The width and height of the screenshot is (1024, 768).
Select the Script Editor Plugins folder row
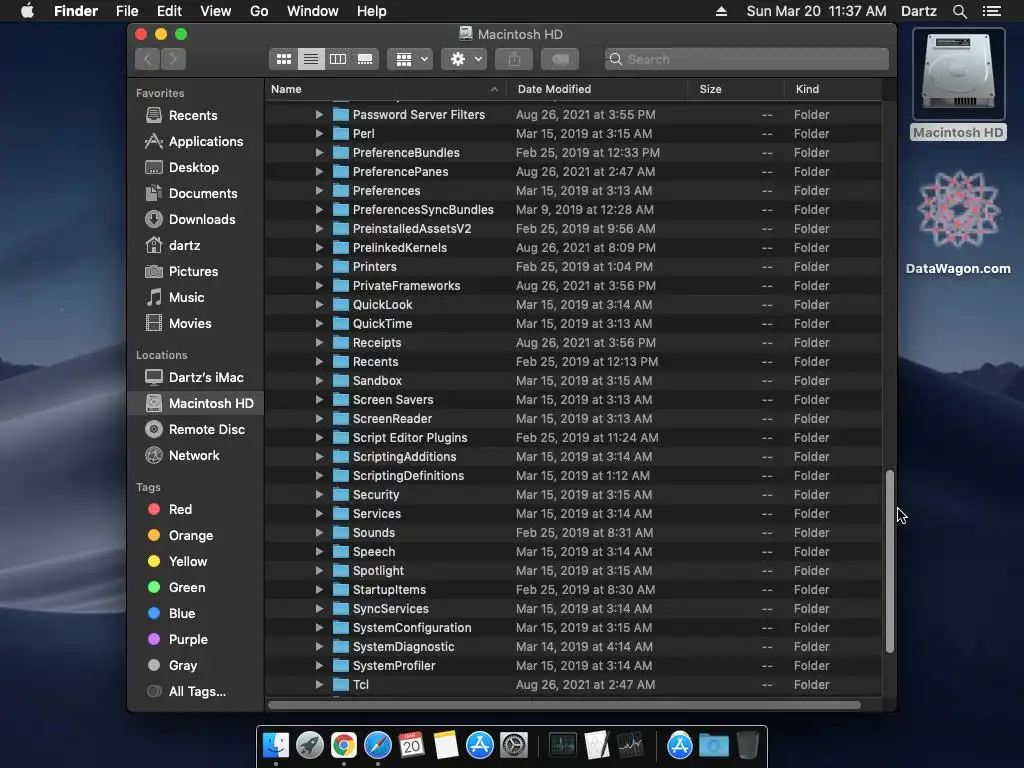click(x=573, y=438)
